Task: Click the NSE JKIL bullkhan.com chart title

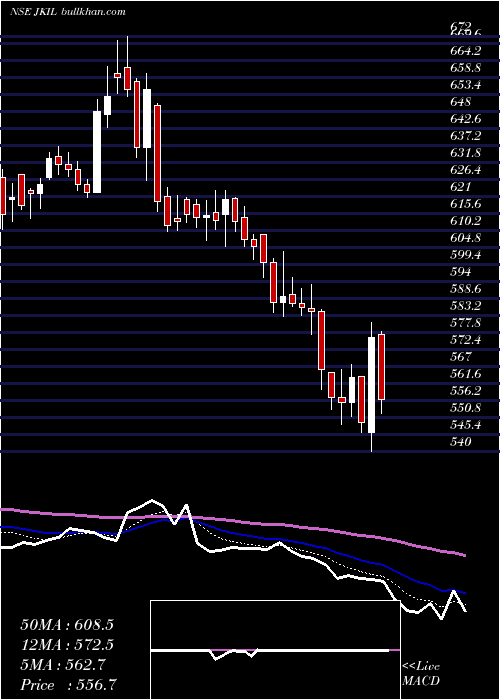Action: coord(67,12)
